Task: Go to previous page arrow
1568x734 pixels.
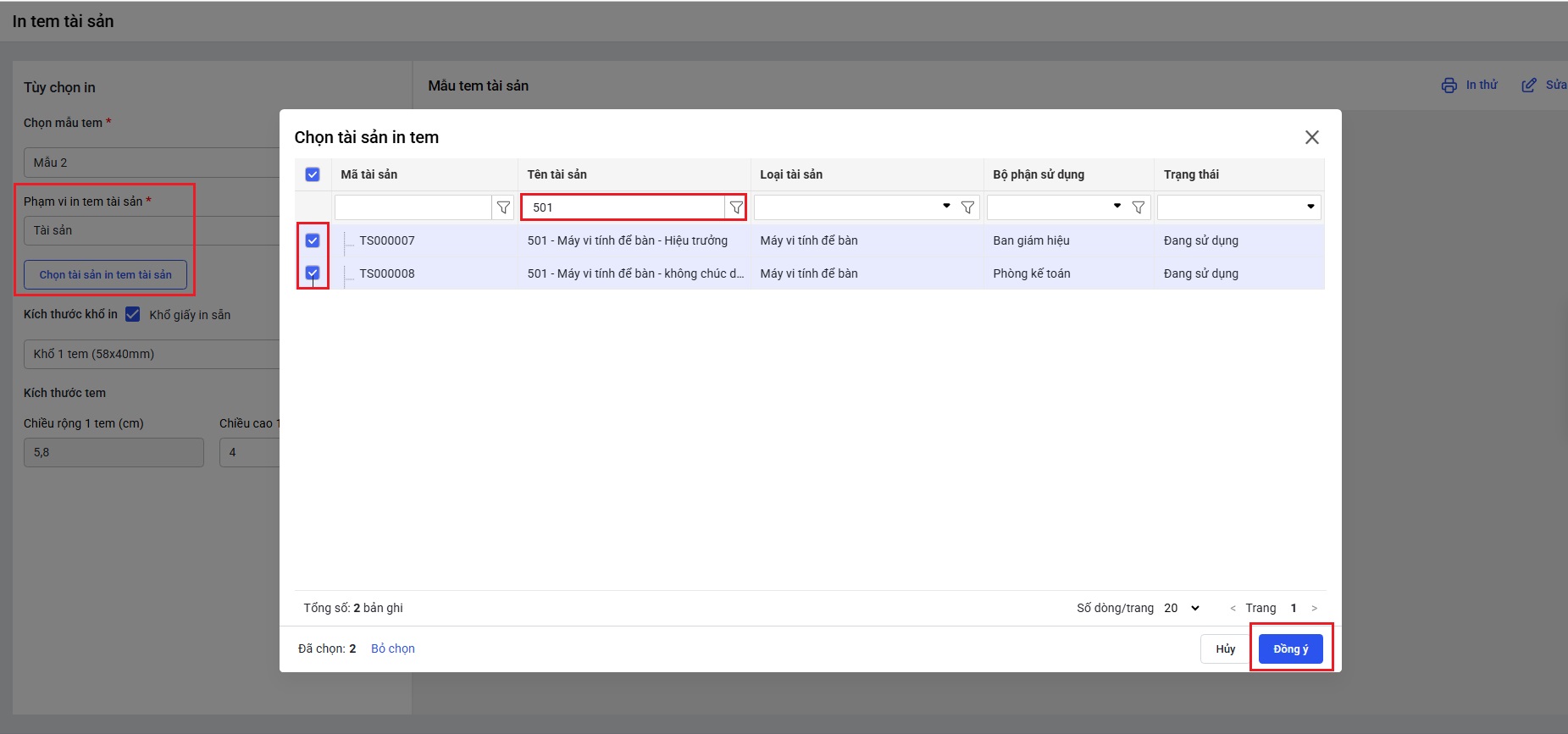Action: click(x=1233, y=609)
